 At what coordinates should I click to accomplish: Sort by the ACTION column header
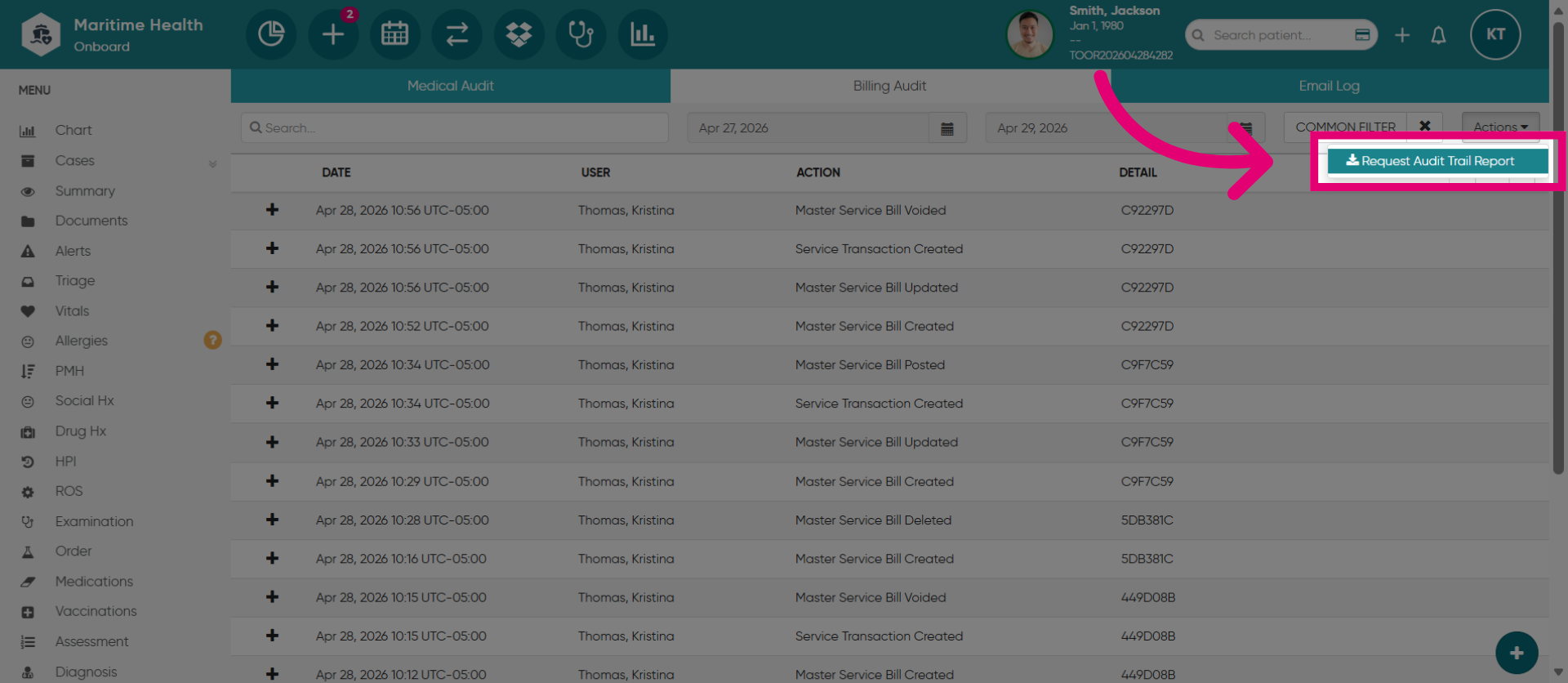coord(817,172)
